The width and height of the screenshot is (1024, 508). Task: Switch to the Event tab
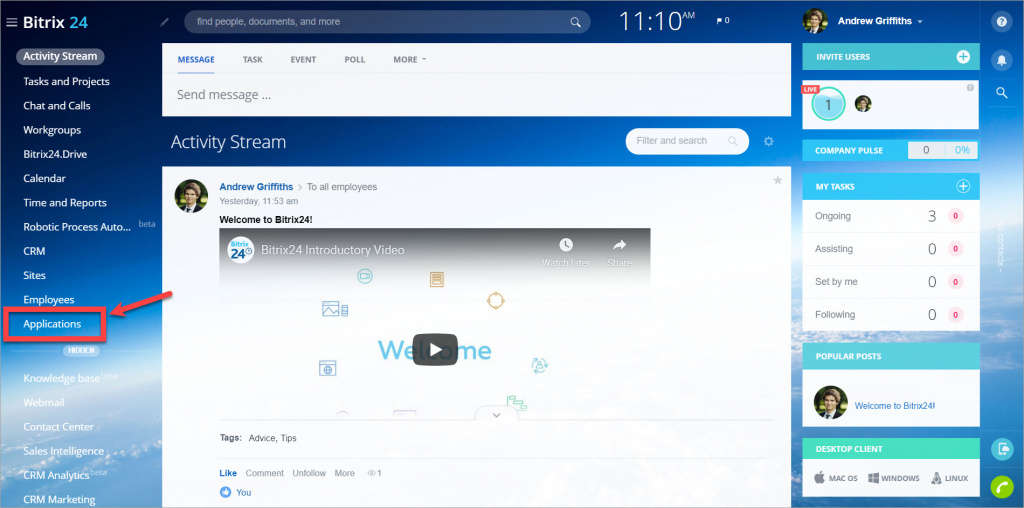tap(303, 59)
